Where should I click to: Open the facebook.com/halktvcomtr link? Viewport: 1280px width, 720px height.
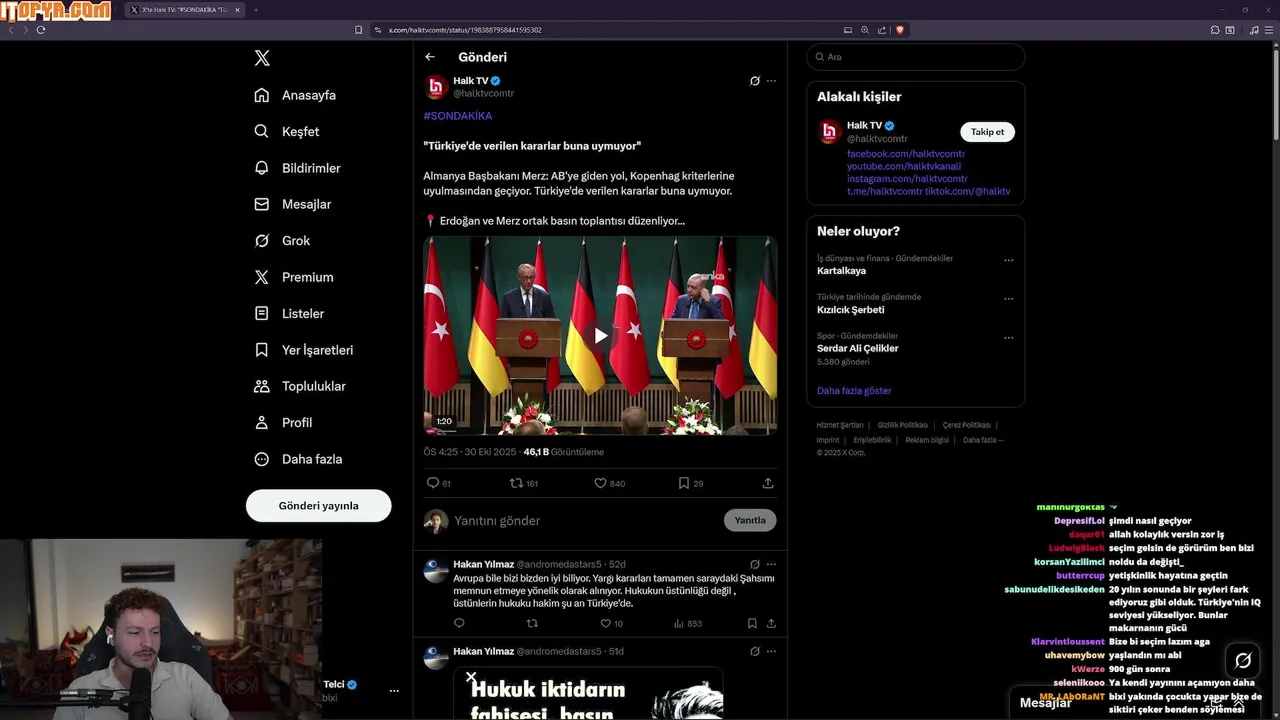(x=906, y=154)
